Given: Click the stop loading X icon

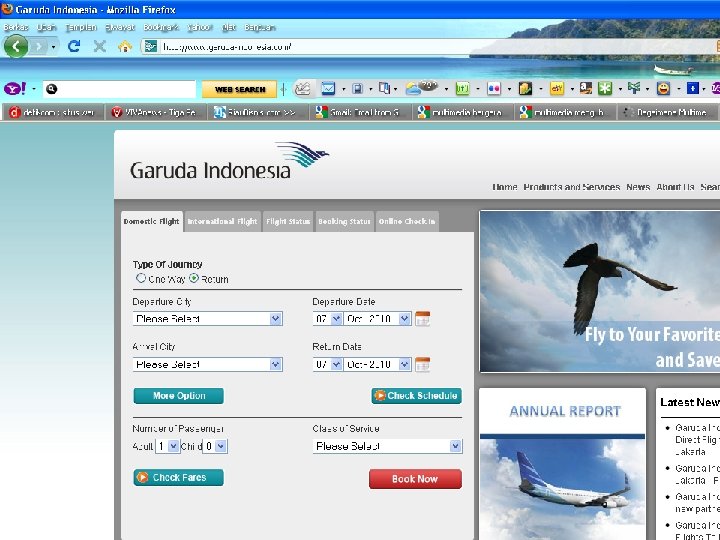Looking at the screenshot, I should pyautogui.click(x=100, y=46).
